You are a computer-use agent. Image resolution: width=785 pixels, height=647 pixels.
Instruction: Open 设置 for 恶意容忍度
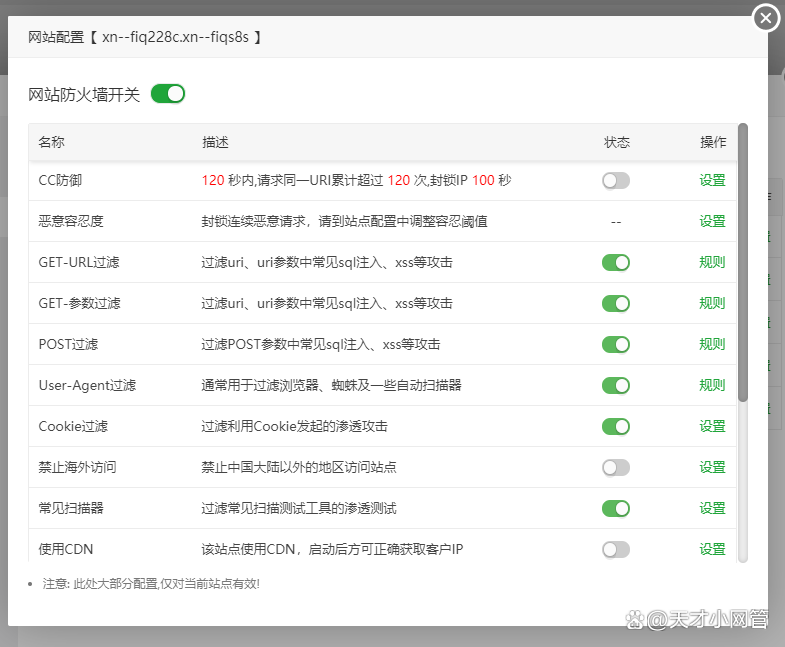712,222
